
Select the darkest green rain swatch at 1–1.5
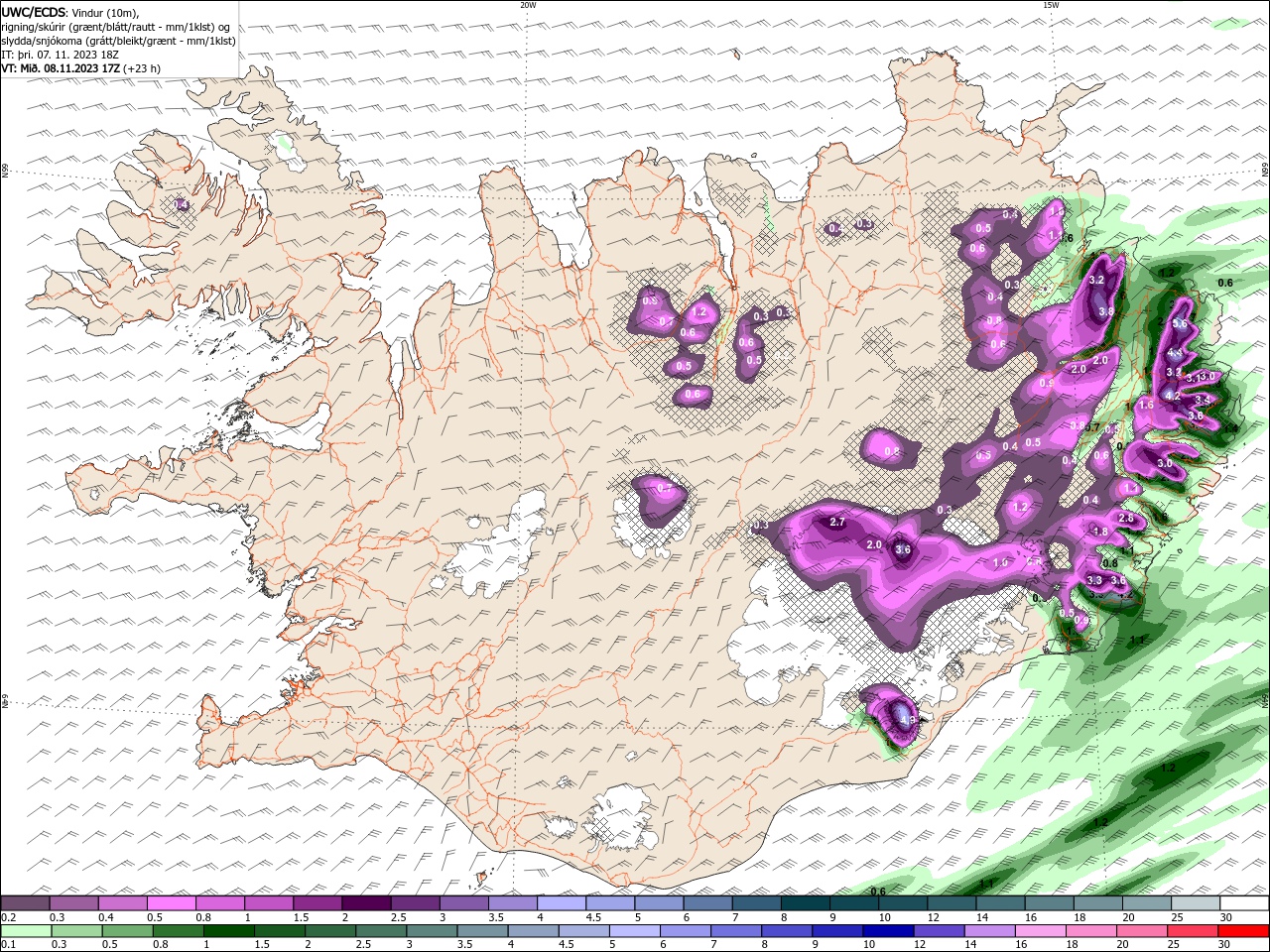pos(228,931)
